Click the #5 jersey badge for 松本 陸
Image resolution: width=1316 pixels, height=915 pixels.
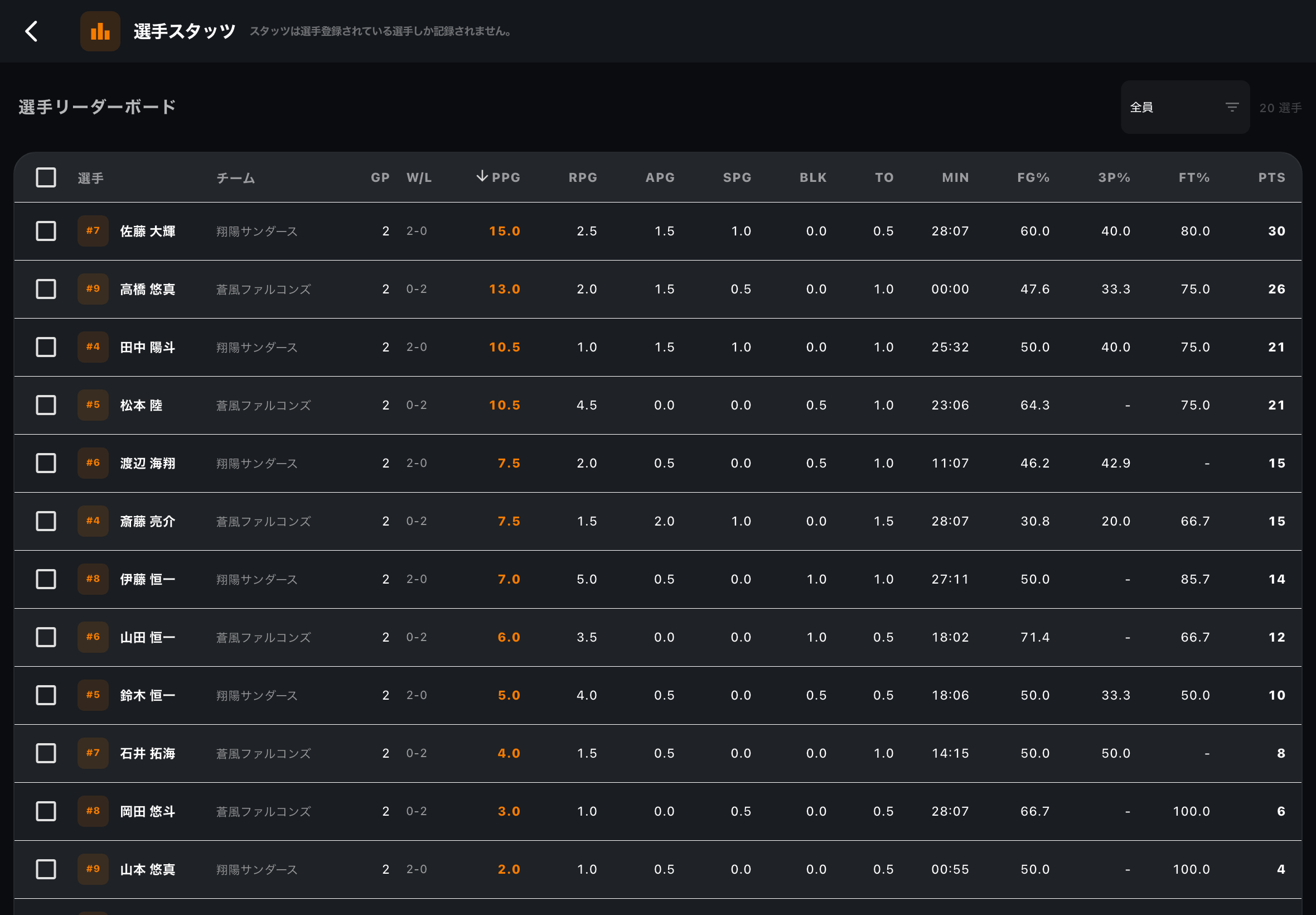[93, 404]
